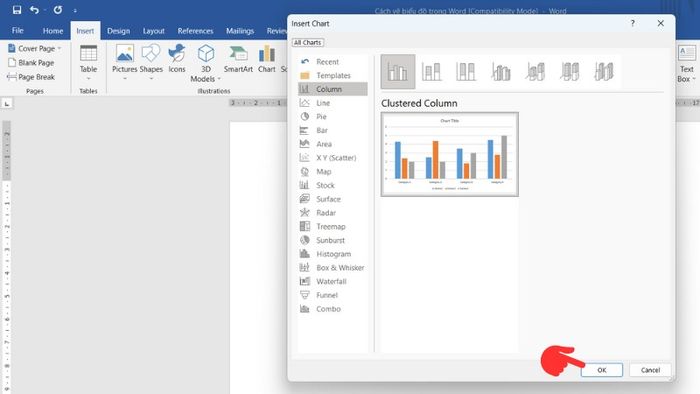Viewport: 700px width, 394px height.
Task: Select Funnel chart category
Action: pos(333,295)
